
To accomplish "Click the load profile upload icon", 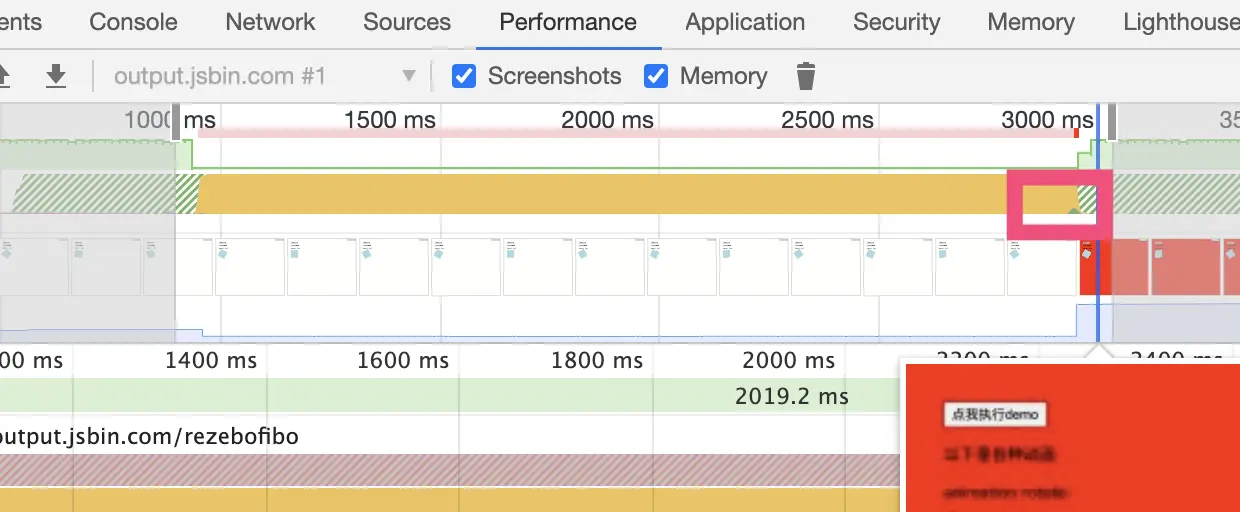I will click(4, 76).
